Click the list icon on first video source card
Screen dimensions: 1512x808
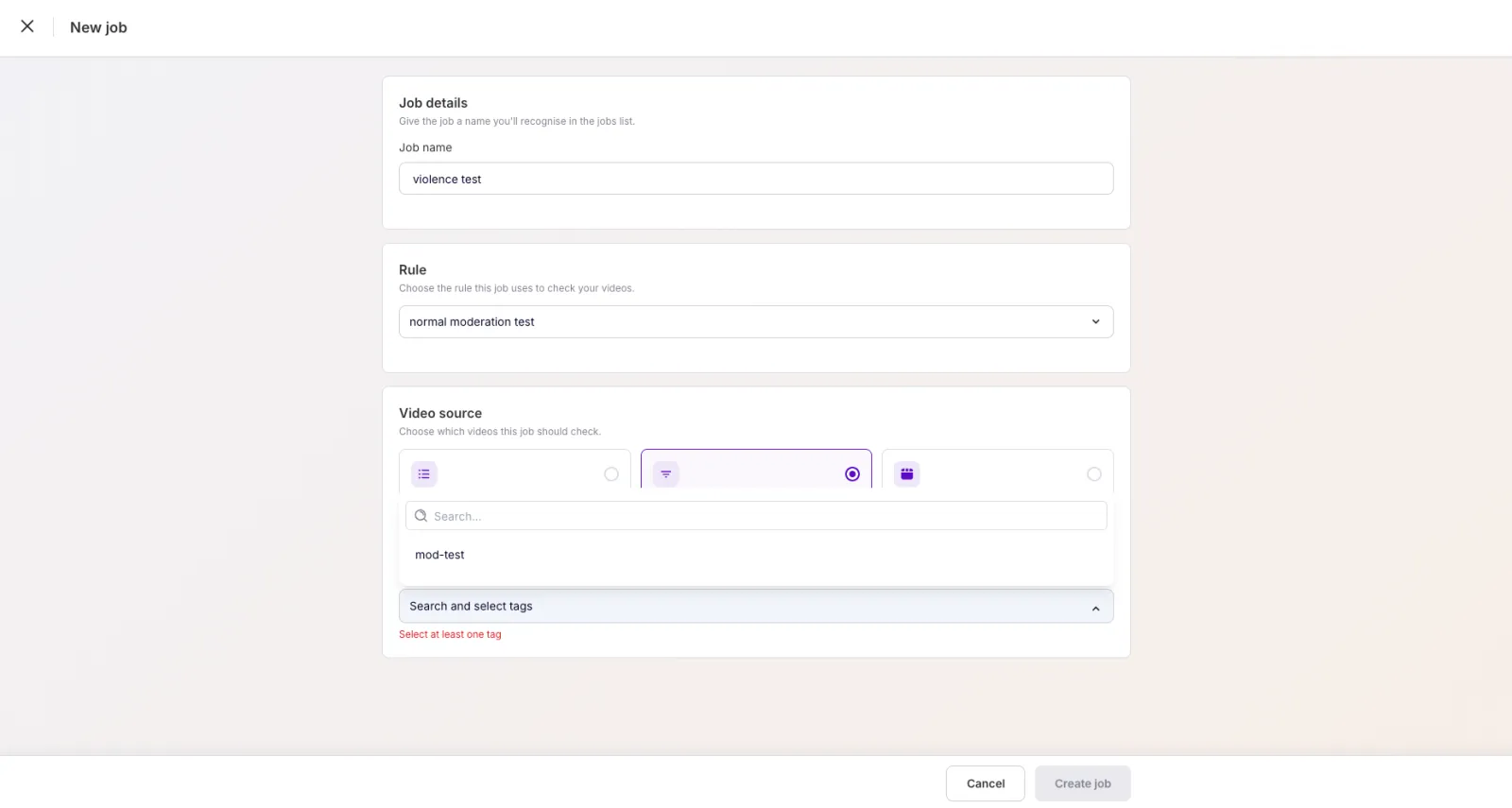424,474
